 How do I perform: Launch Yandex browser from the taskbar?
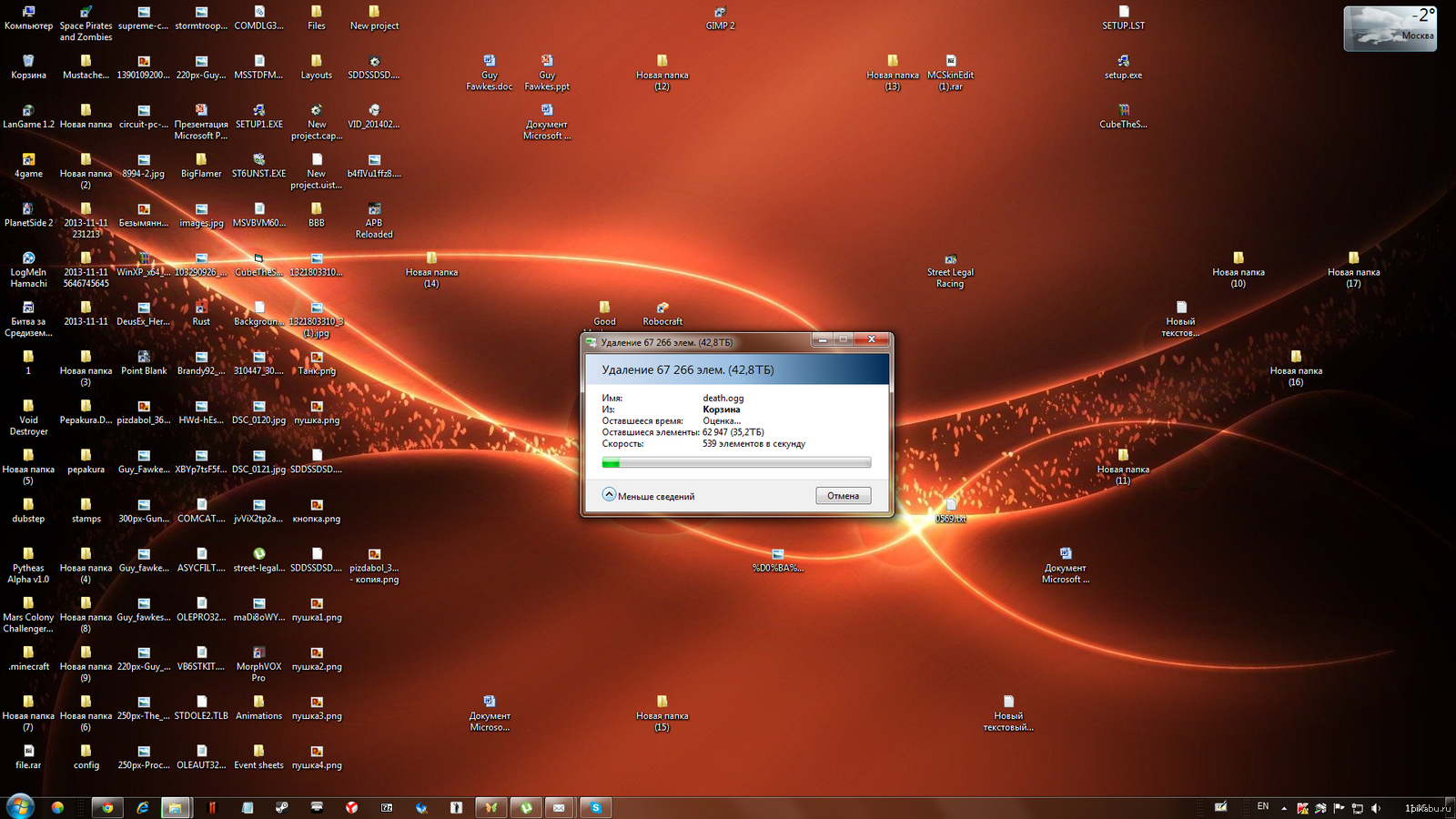[x=352, y=807]
